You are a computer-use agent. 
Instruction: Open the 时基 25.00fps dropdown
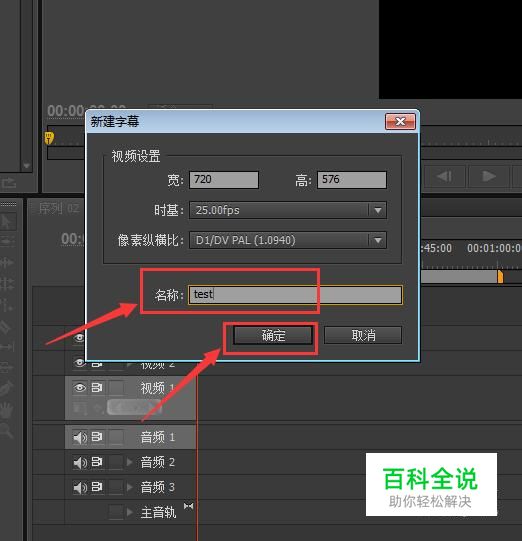click(x=288, y=210)
